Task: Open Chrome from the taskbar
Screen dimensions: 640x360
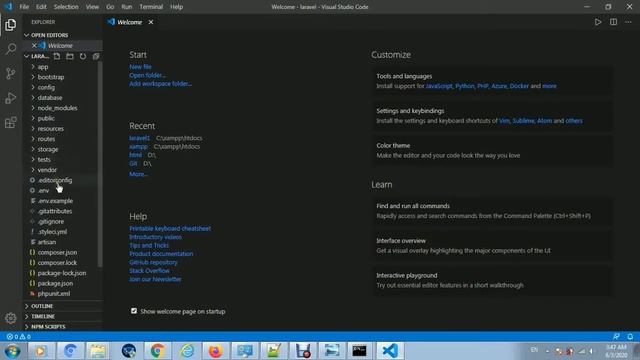Action: tap(158, 351)
